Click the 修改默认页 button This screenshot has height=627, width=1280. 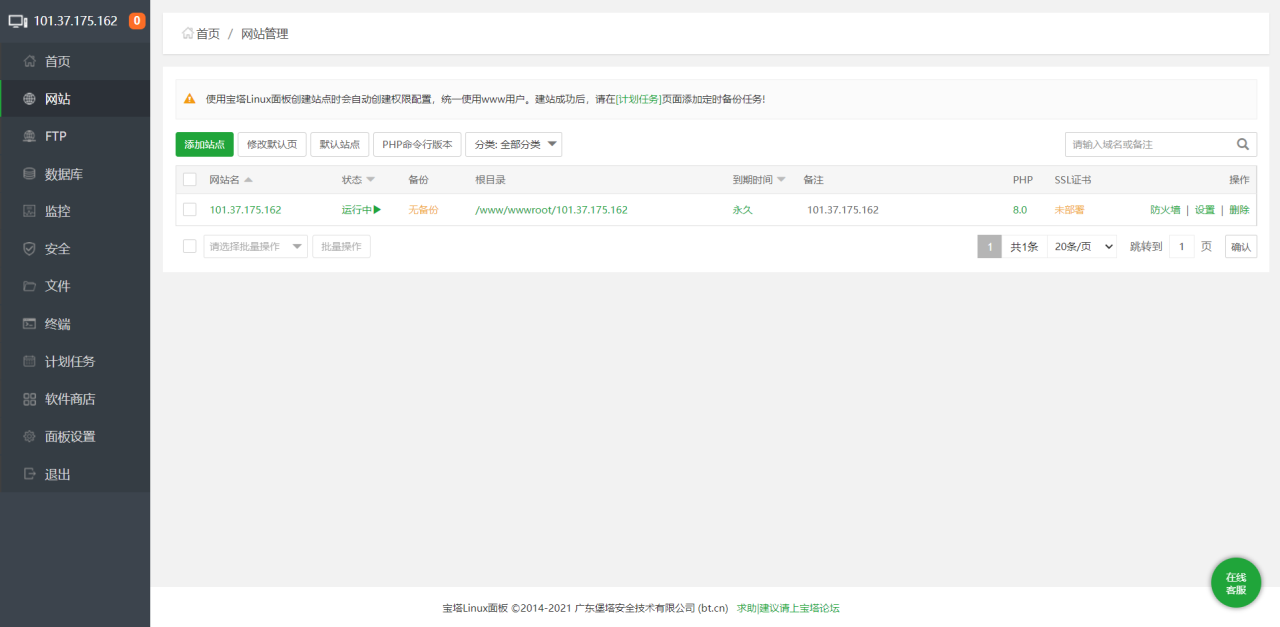272,144
